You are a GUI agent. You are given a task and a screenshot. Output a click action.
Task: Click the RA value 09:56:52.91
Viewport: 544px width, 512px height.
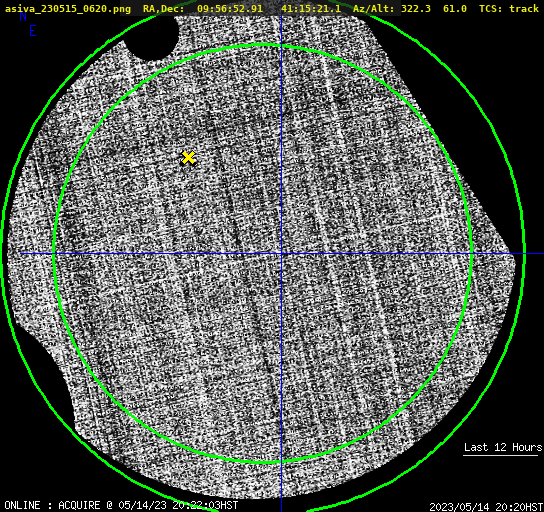pos(230,8)
